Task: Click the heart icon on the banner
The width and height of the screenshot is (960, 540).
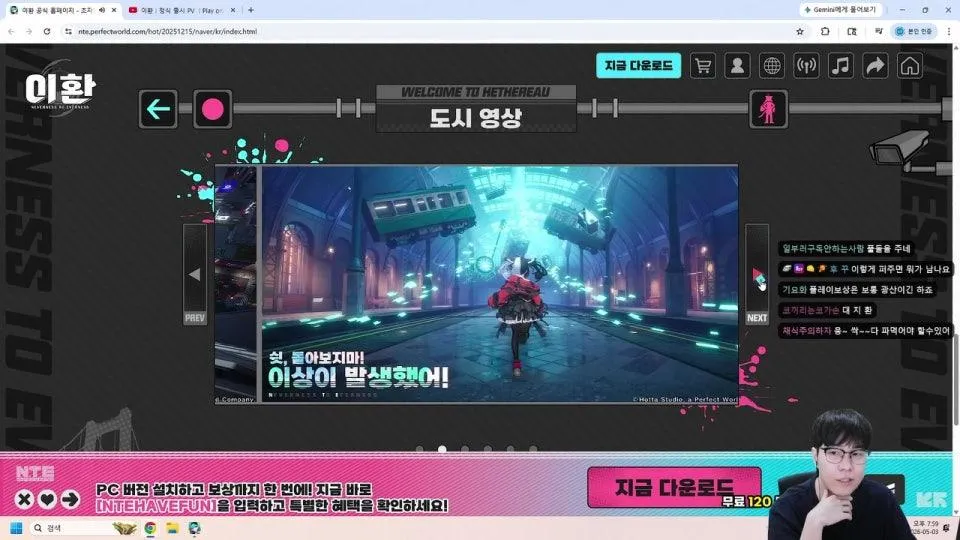Action: [x=47, y=500]
